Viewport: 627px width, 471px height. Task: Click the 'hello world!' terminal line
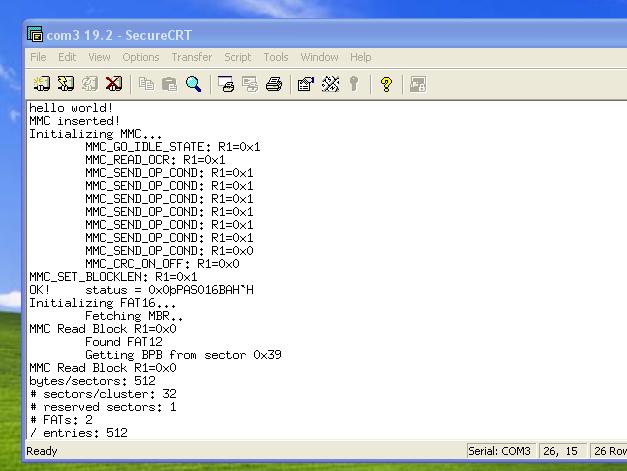pyautogui.click(x=71, y=108)
